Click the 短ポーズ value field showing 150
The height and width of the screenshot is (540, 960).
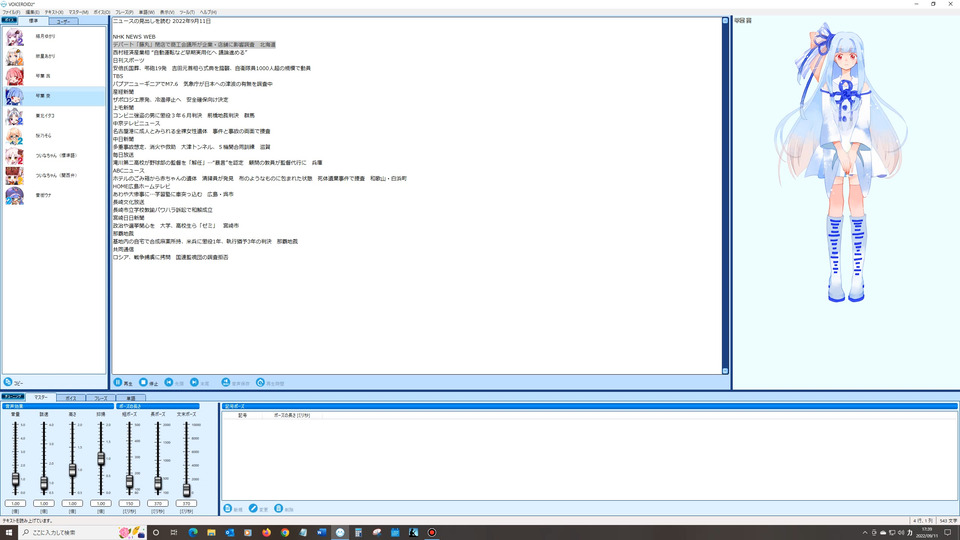click(x=129, y=503)
